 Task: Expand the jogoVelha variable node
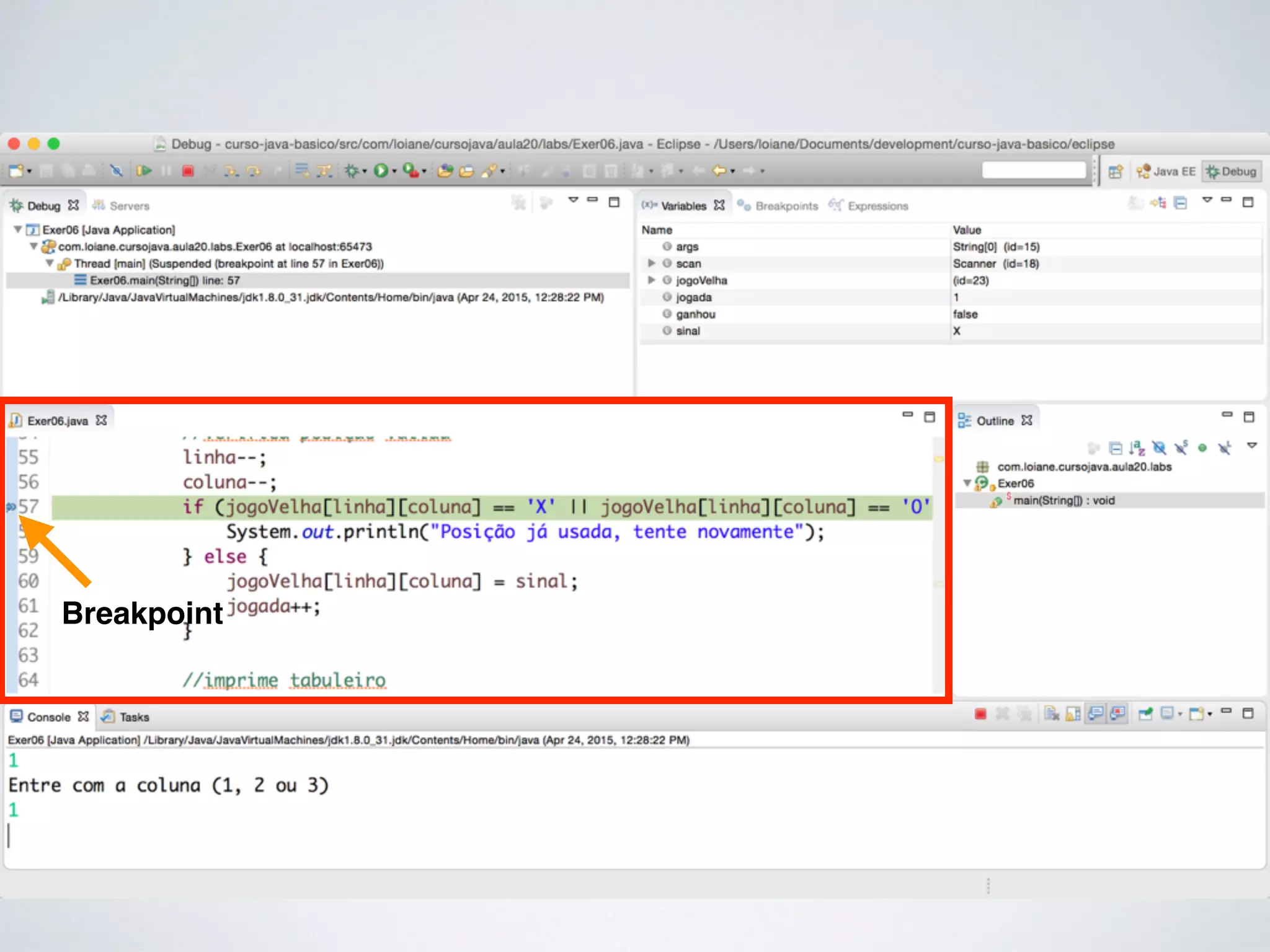651,280
